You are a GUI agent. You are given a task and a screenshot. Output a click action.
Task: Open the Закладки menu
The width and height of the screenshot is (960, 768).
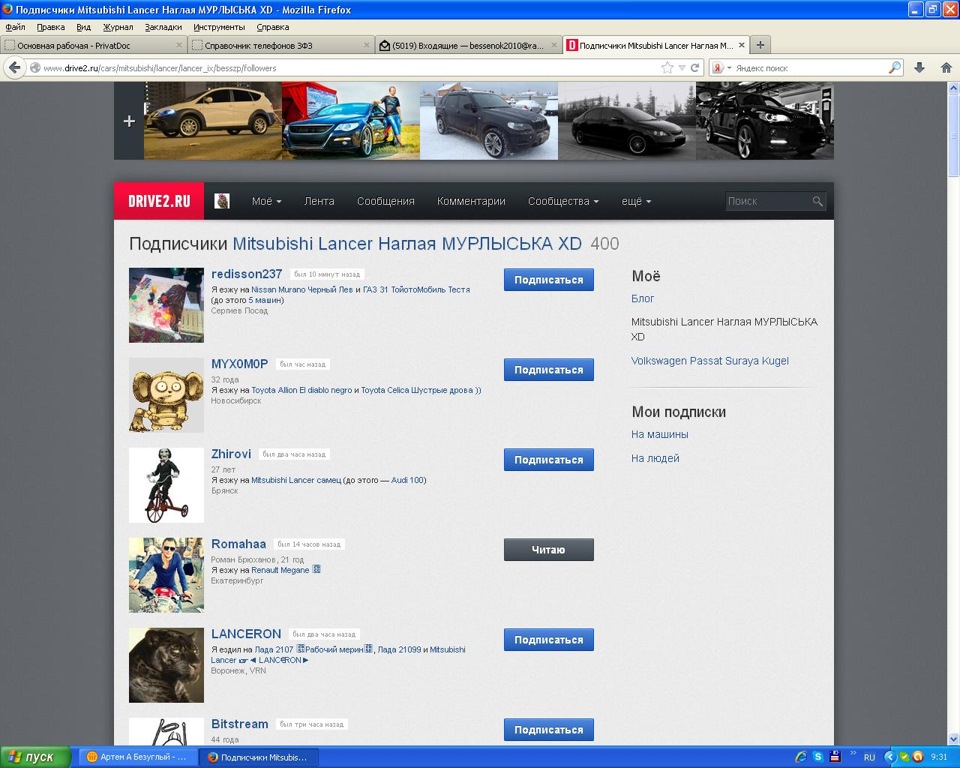click(x=163, y=27)
